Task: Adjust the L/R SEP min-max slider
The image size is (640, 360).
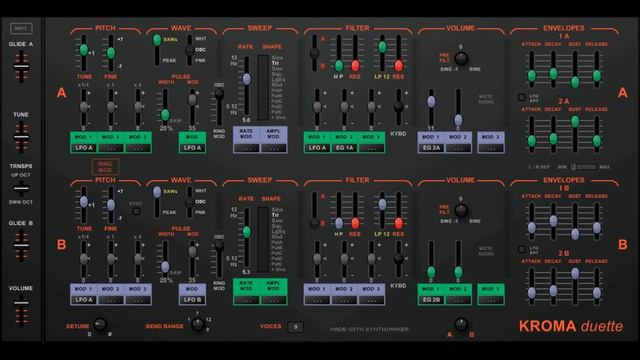Action: pyautogui.click(x=584, y=167)
